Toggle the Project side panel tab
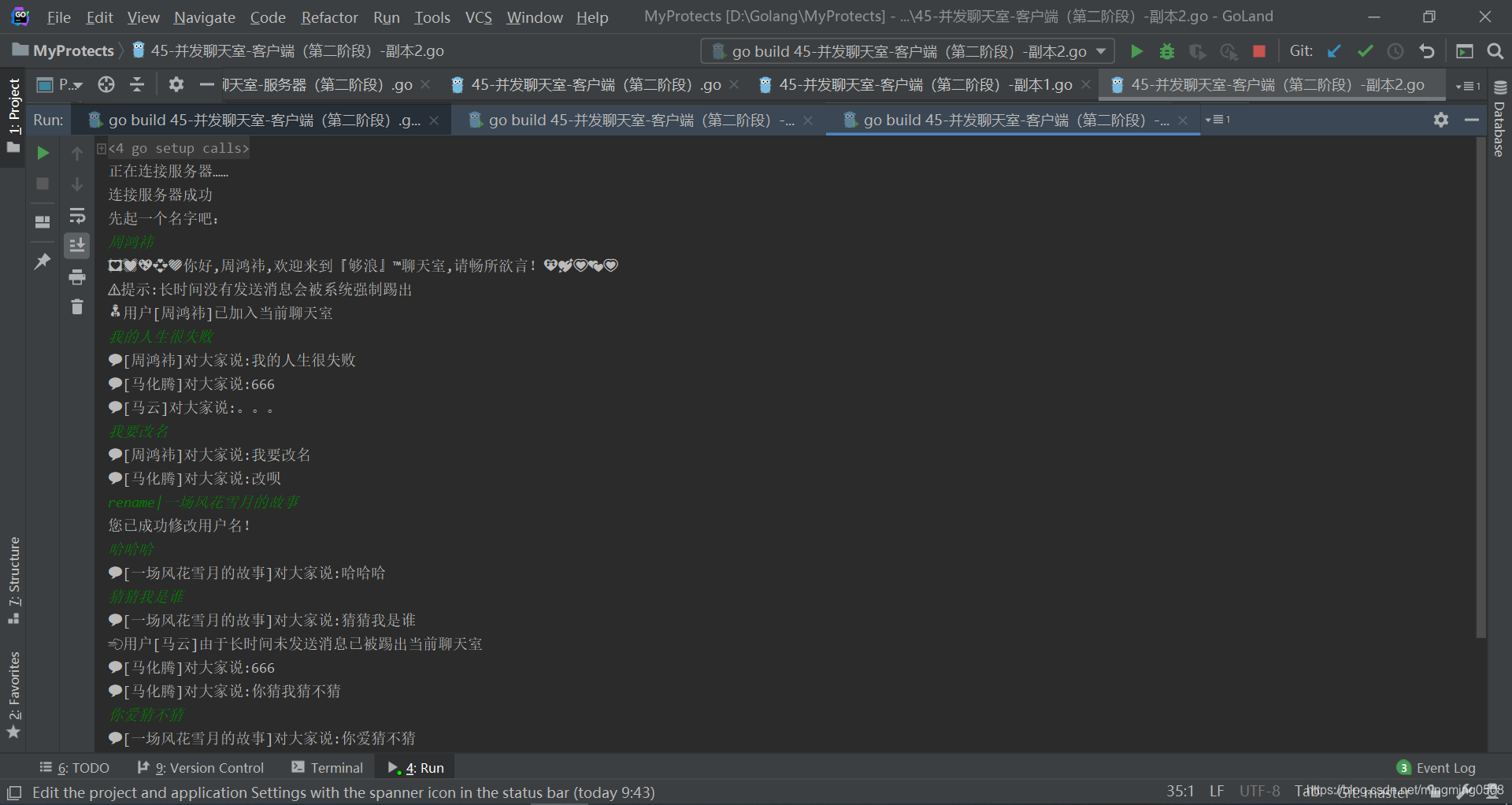This screenshot has width=1512, height=805. tap(13, 115)
